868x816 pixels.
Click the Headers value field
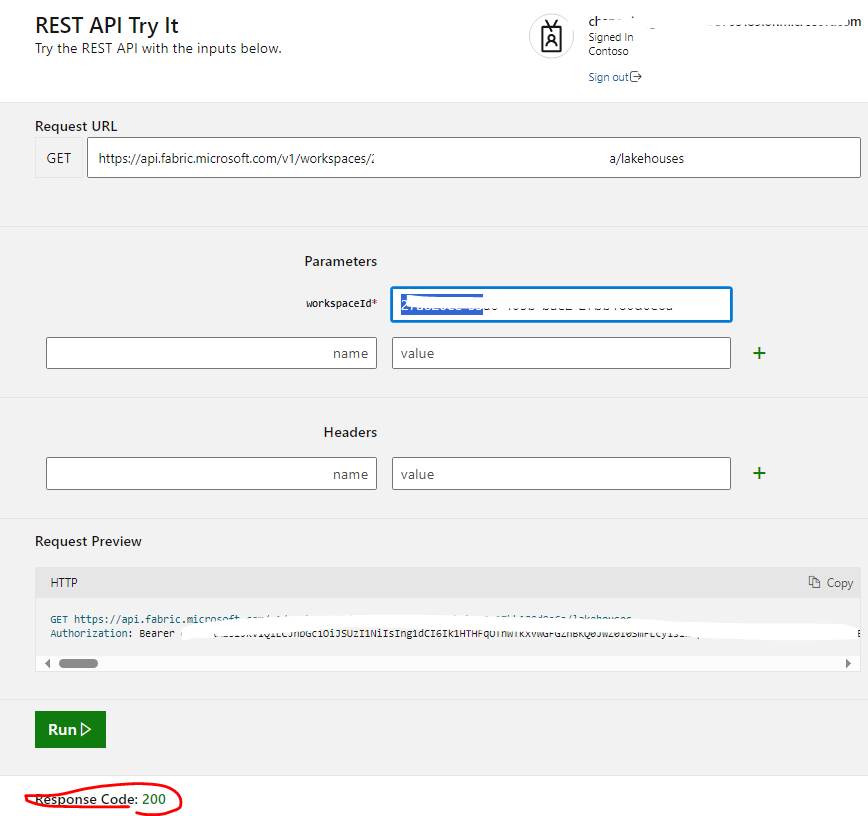561,474
